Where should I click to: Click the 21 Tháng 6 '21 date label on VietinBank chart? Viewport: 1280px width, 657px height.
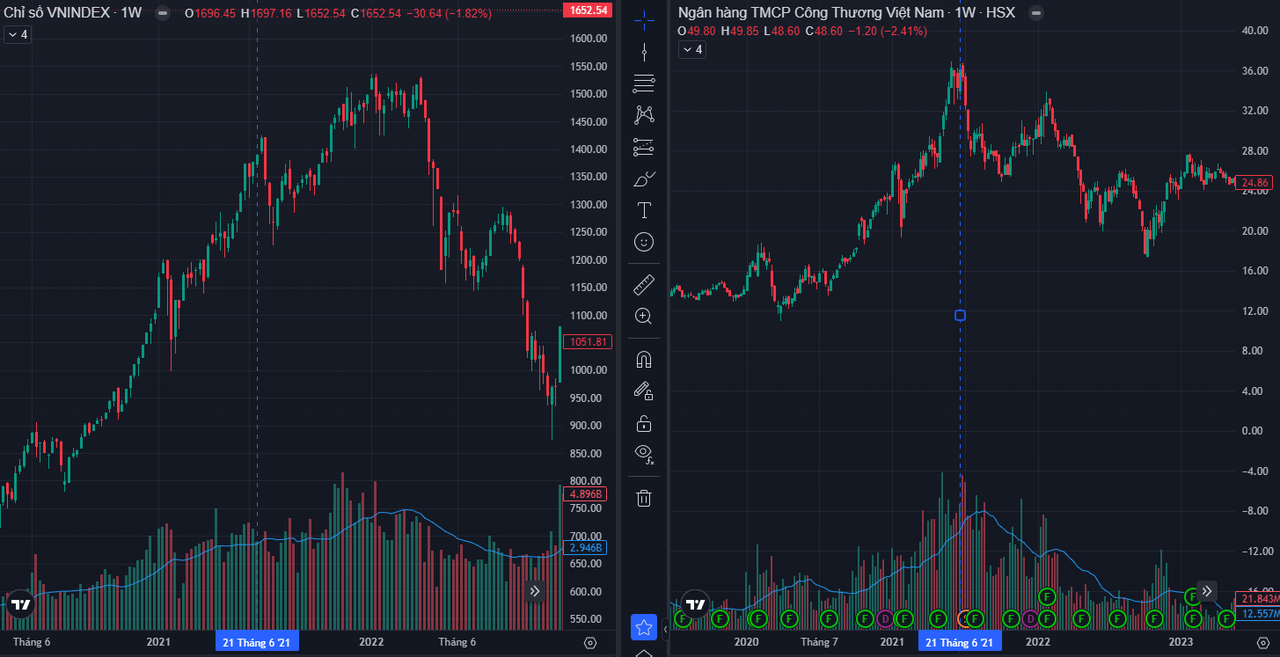960,642
